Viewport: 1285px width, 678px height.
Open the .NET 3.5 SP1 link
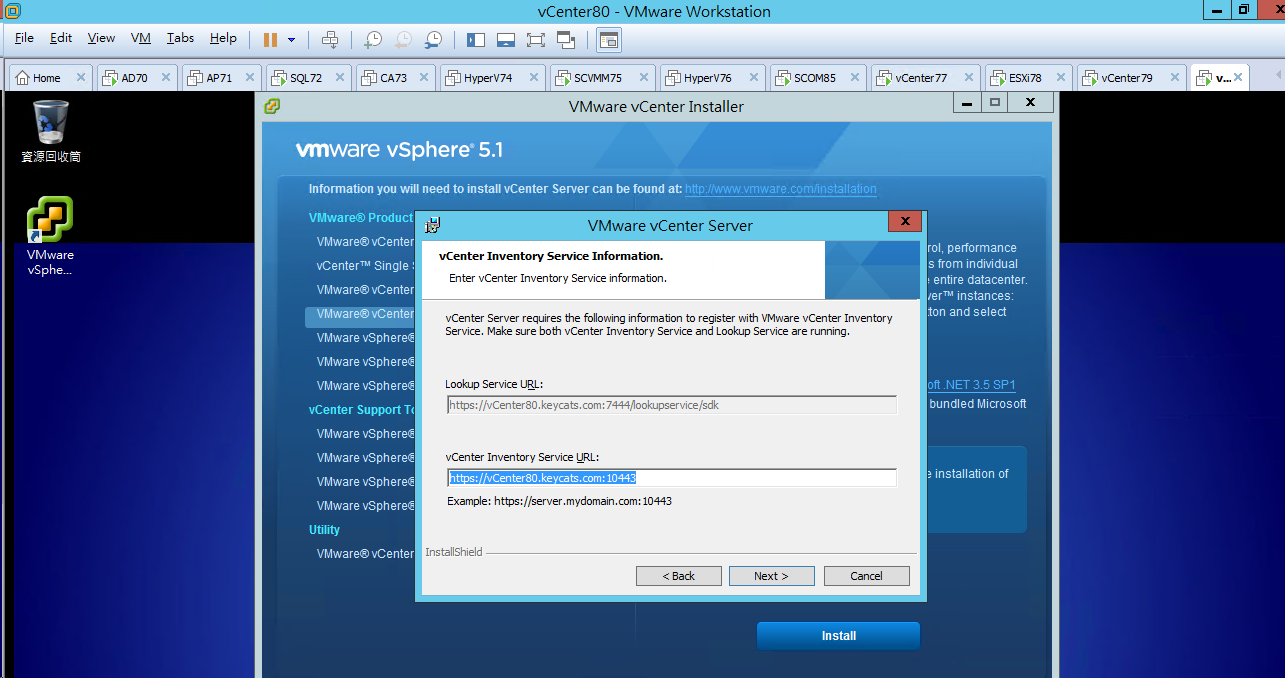[x=971, y=385]
